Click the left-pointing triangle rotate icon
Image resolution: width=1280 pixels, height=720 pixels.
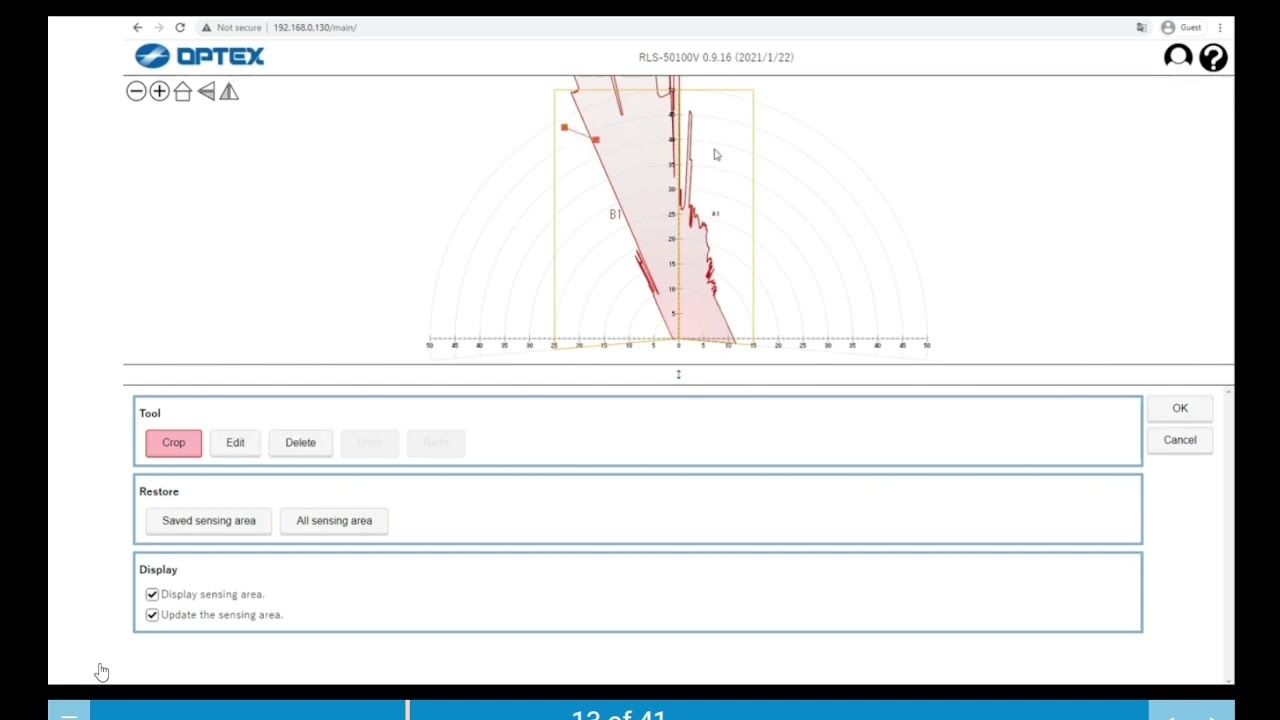(x=206, y=92)
